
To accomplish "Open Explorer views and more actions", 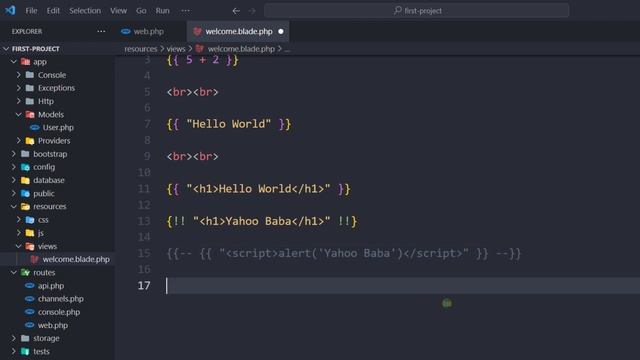I will tap(101, 31).
